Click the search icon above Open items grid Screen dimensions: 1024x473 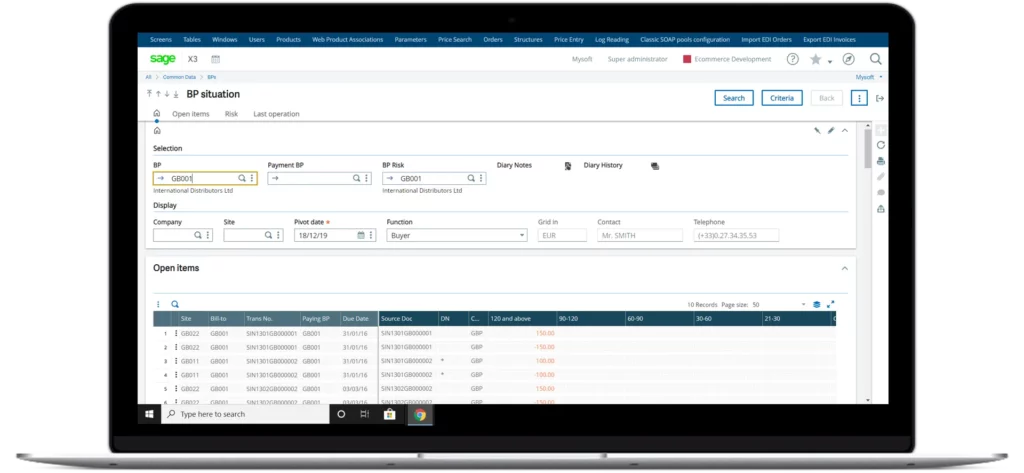[x=175, y=304]
